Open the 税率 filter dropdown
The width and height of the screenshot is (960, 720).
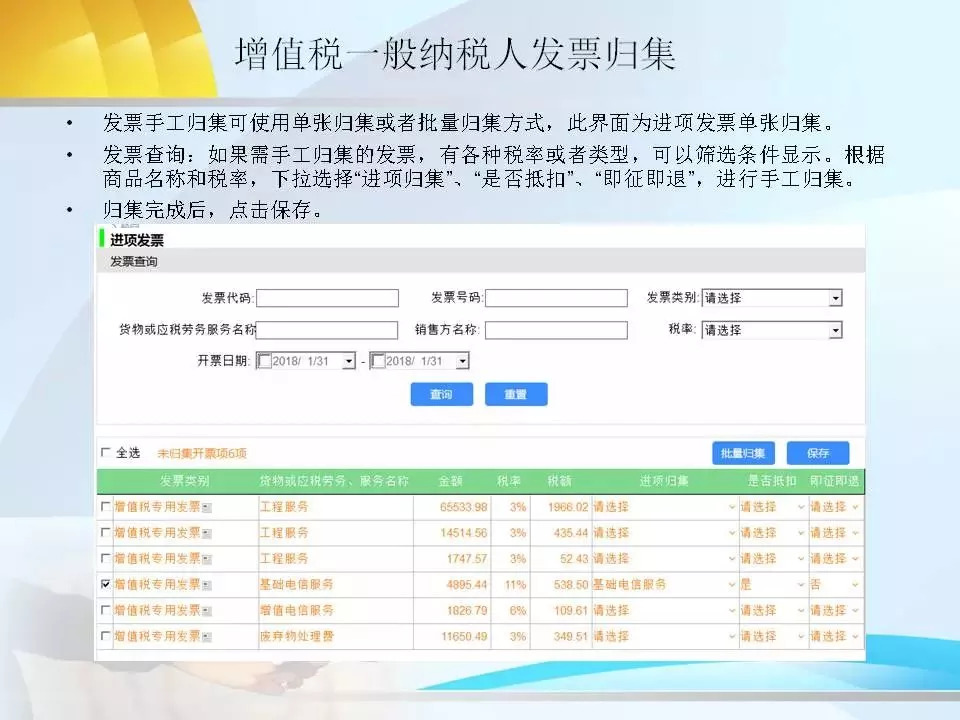[772, 330]
